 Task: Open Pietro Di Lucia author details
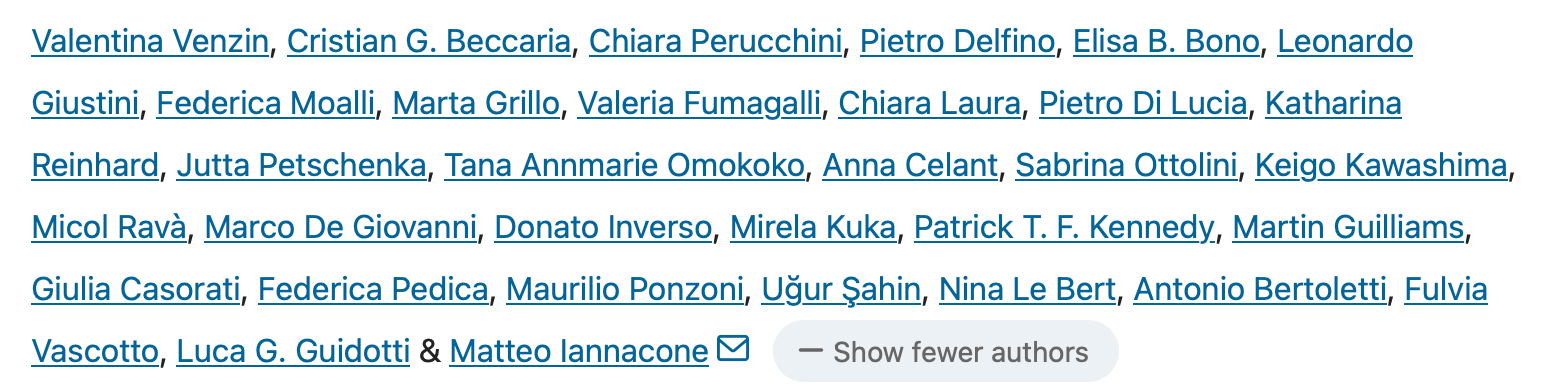click(1143, 104)
